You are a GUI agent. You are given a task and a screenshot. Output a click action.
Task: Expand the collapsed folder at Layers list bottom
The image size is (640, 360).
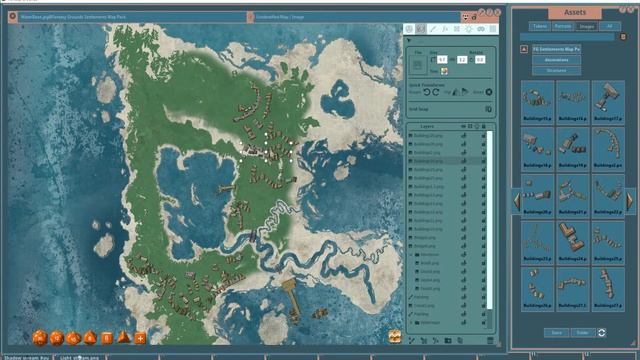click(x=411, y=322)
